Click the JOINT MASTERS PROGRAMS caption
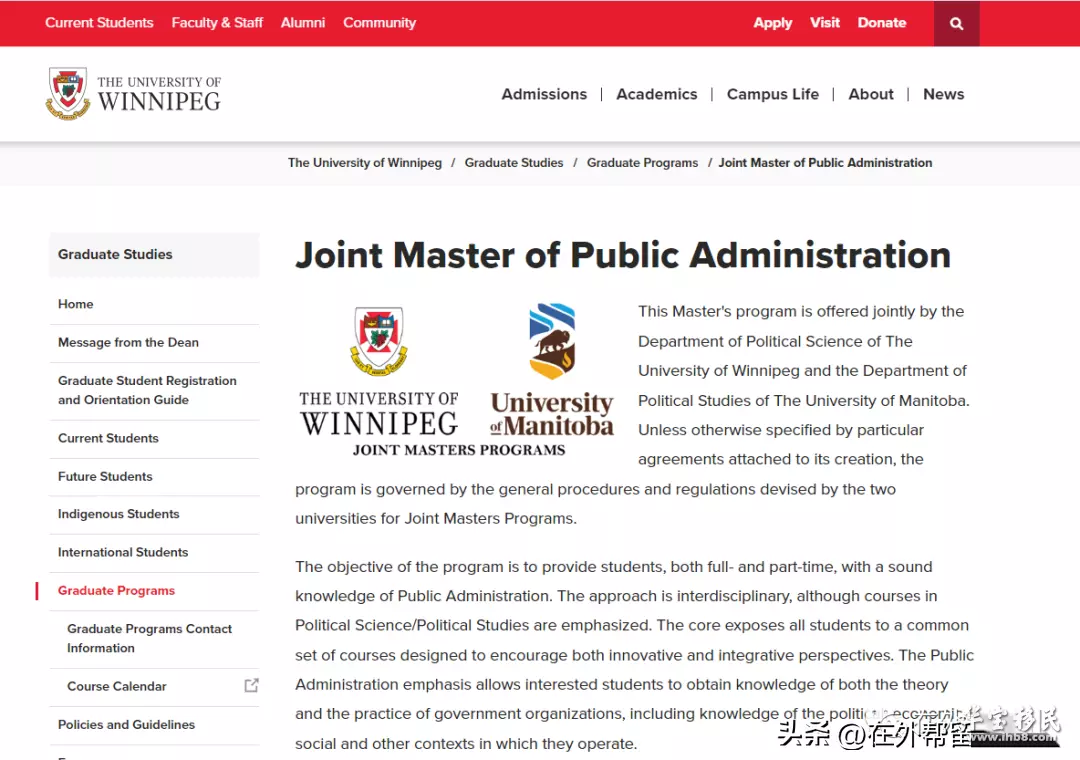Screen dimensions: 1080x760 (459, 450)
